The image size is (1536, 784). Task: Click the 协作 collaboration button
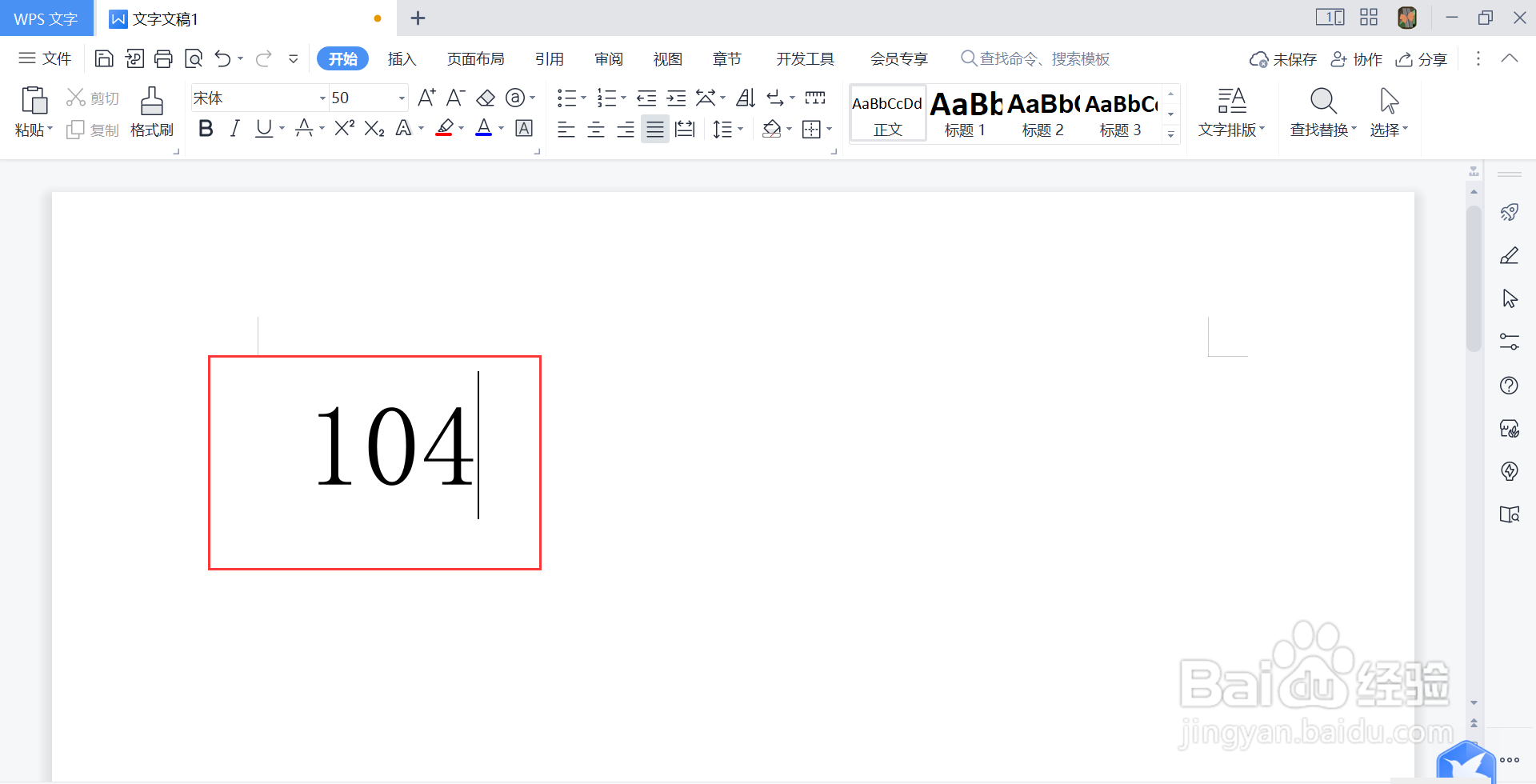[x=1356, y=59]
